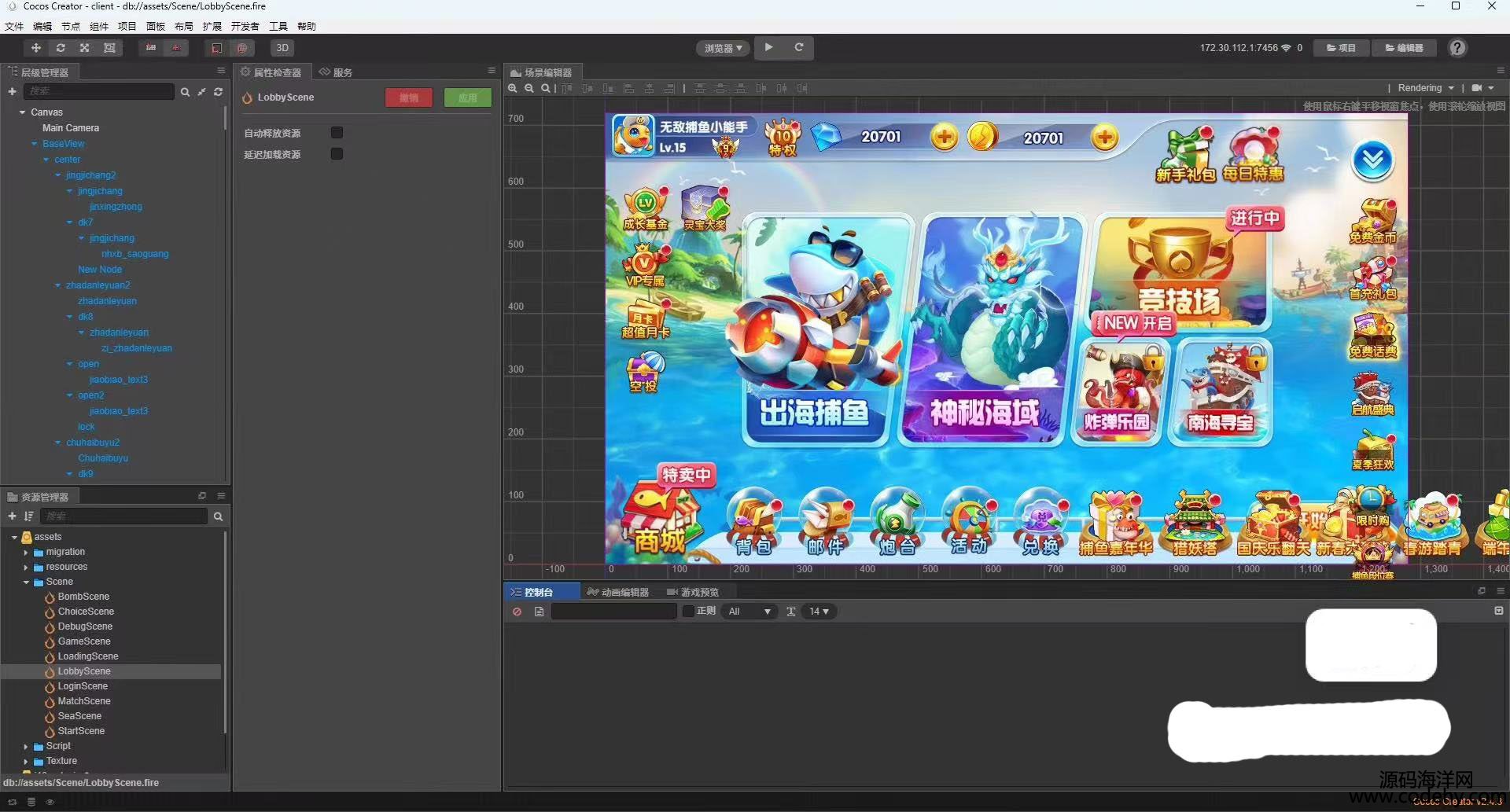Open the Rendering dropdown
This screenshot has height=812, width=1510.
pyautogui.click(x=1426, y=88)
